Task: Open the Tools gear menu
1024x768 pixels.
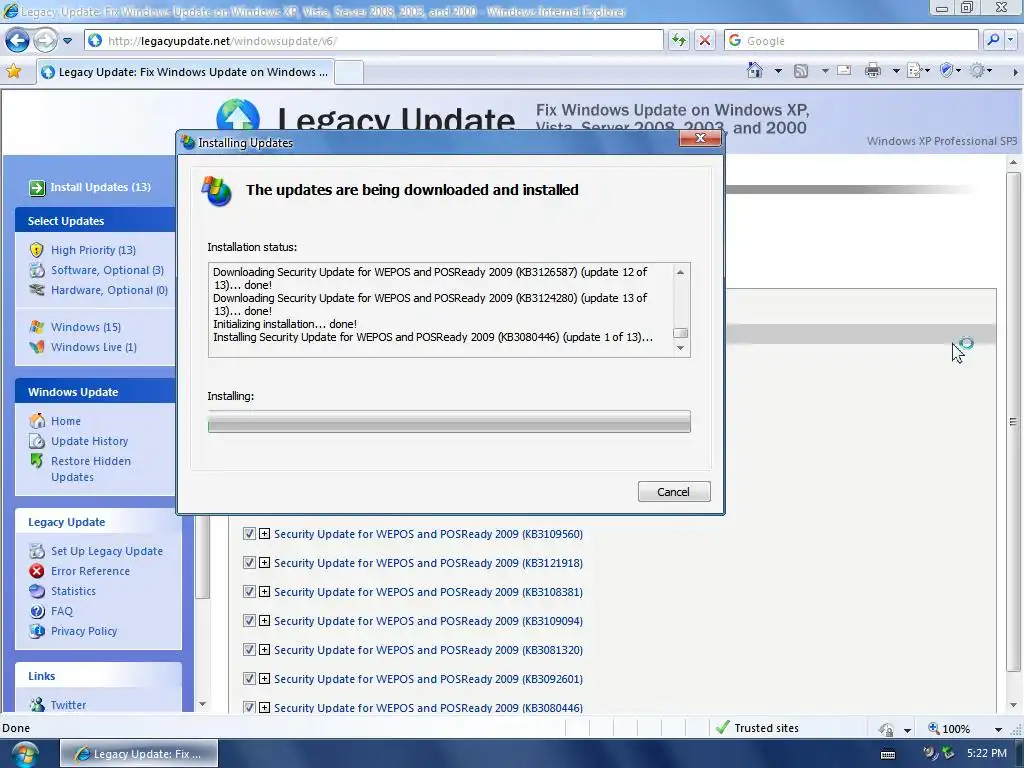Action: [x=981, y=71]
